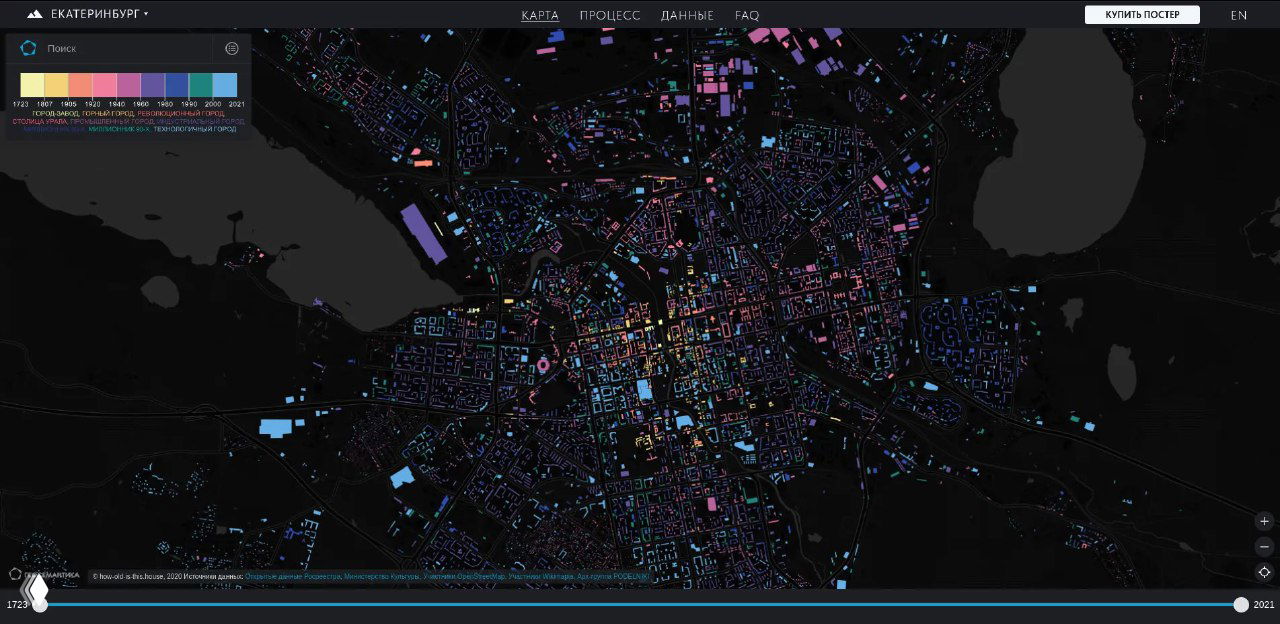Screen dimensions: 1280x624
Task: Open the FAQ page
Action: (747, 15)
